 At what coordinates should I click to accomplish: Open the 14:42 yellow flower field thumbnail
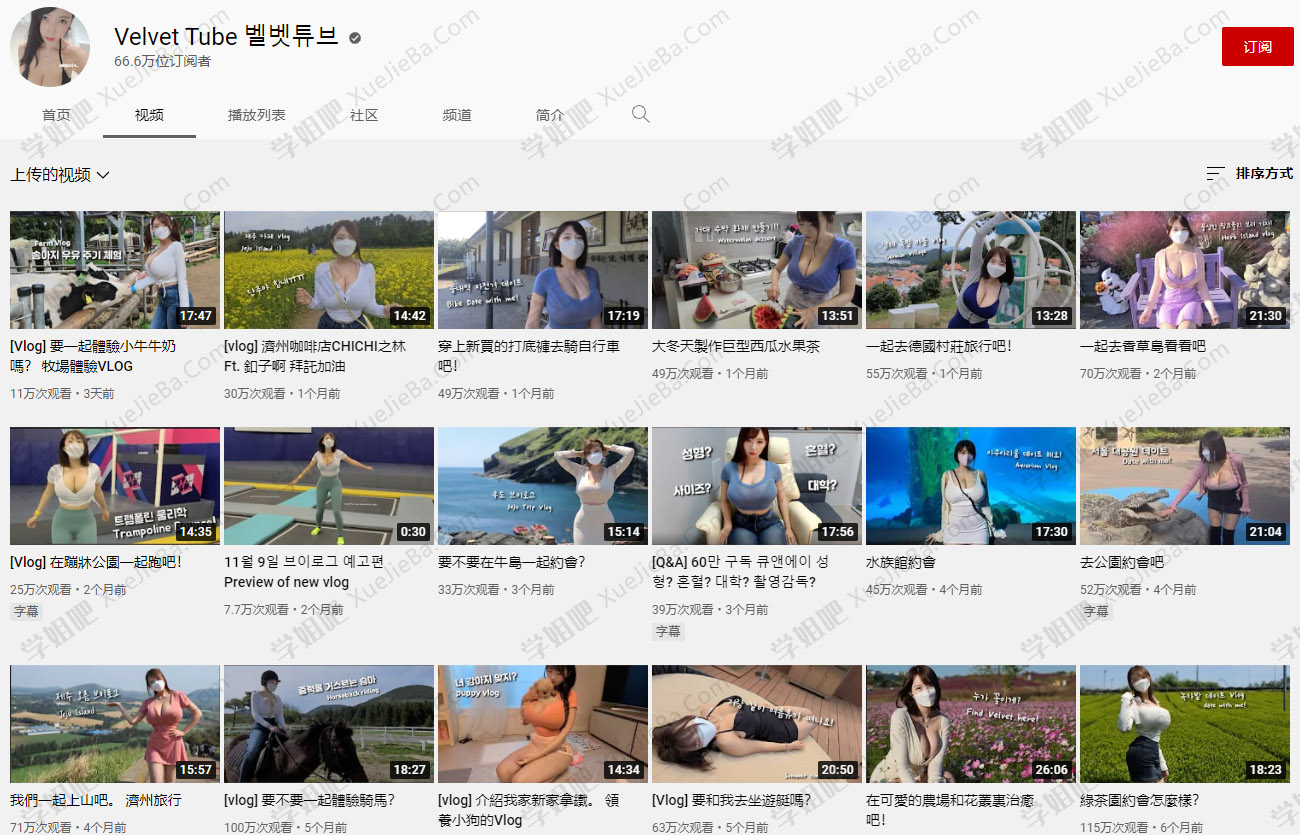(x=329, y=270)
